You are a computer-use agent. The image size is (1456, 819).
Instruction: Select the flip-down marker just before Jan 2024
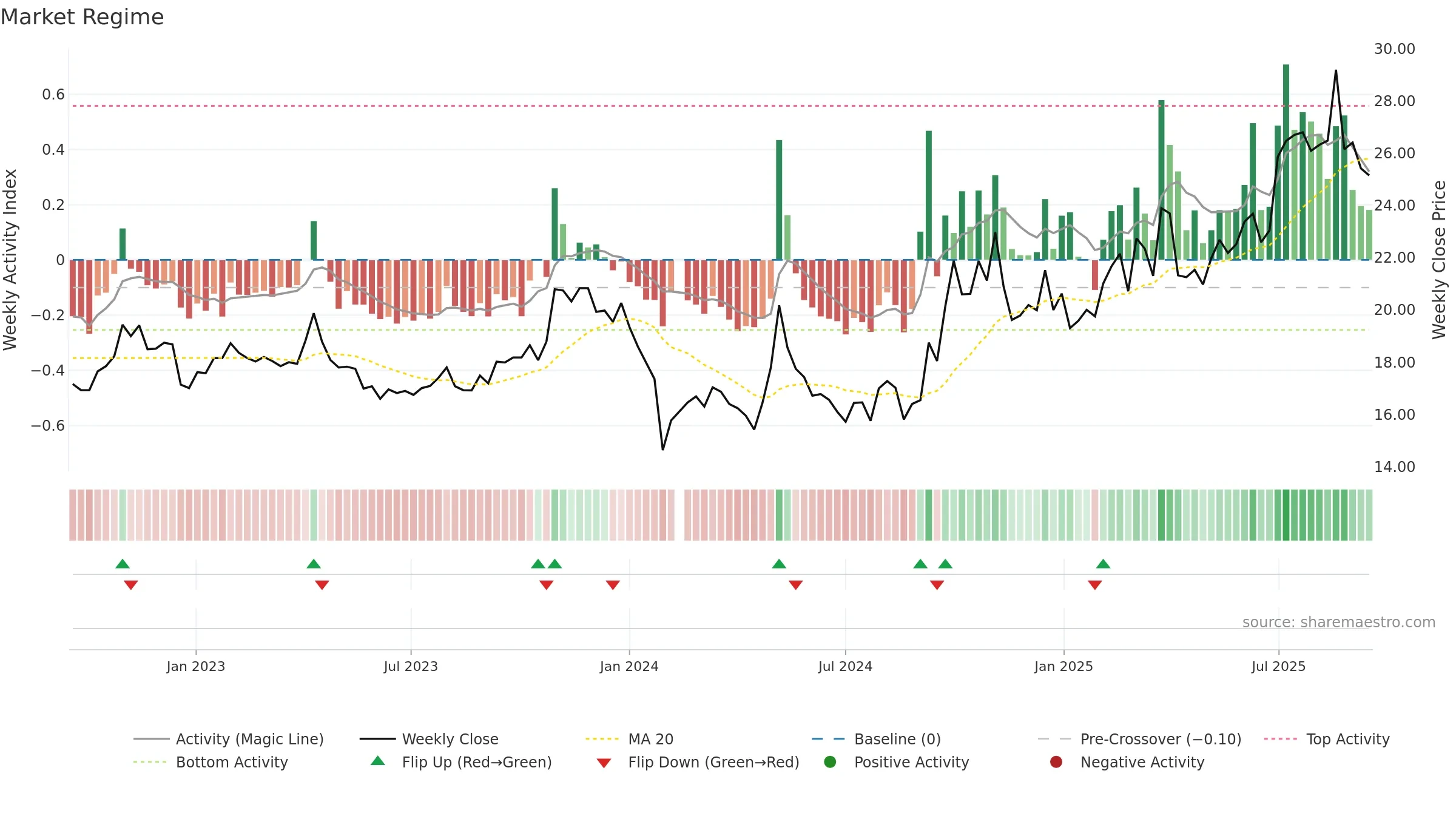(613, 585)
